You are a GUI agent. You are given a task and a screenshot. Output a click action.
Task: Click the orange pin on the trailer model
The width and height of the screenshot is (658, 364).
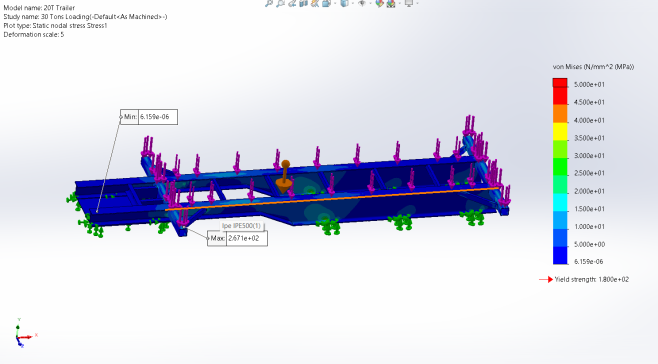(285, 176)
